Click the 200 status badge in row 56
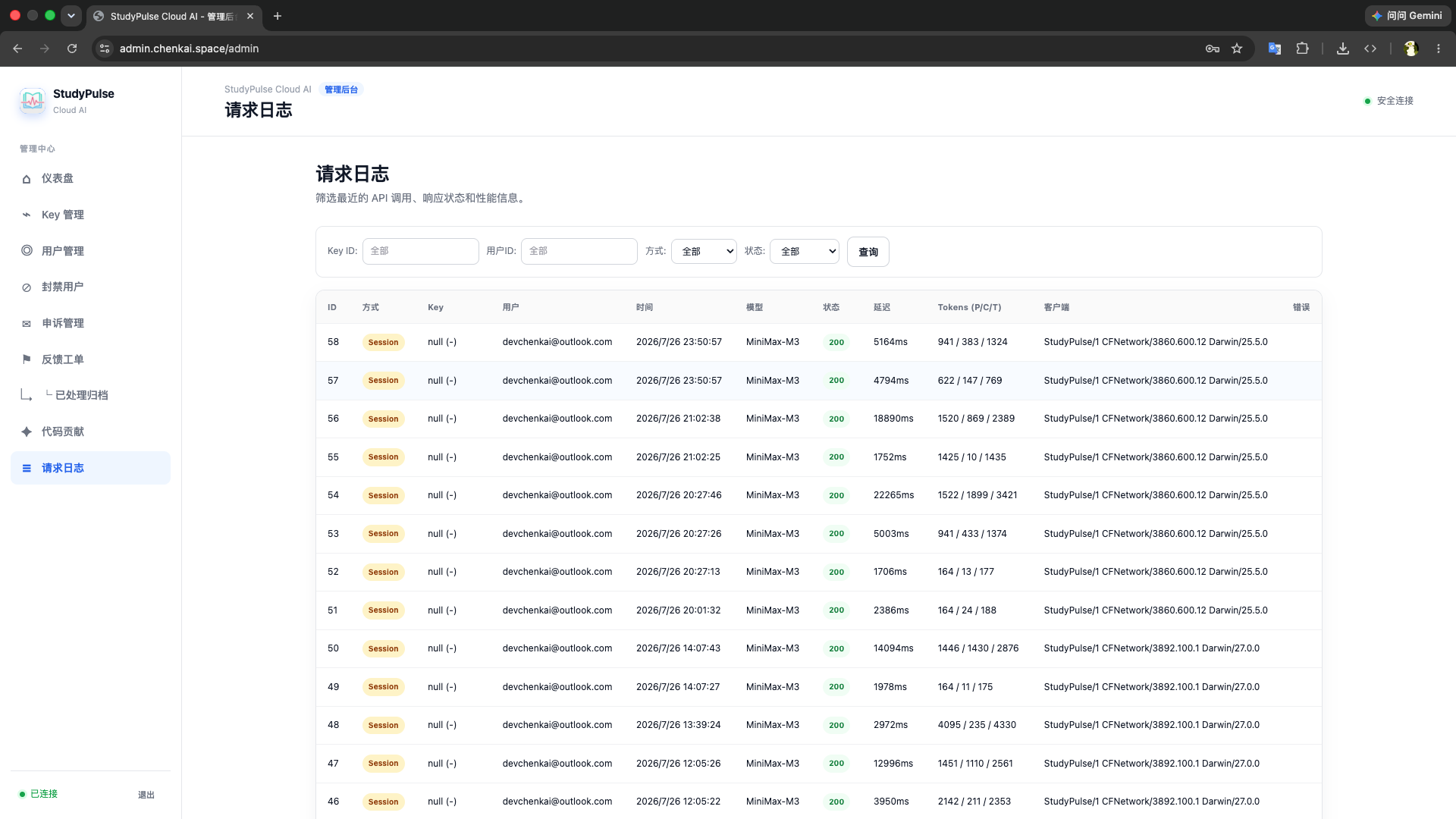This screenshot has height=819, width=1456. [x=836, y=419]
